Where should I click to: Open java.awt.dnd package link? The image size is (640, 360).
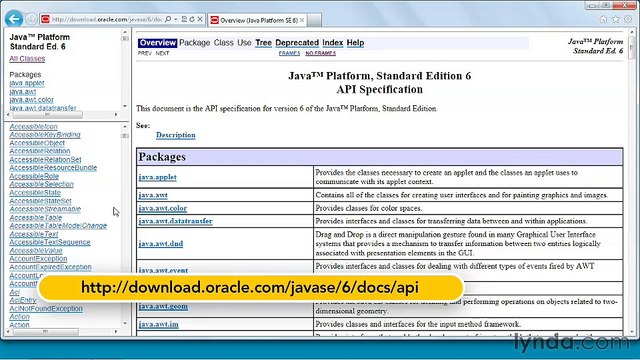pos(161,244)
